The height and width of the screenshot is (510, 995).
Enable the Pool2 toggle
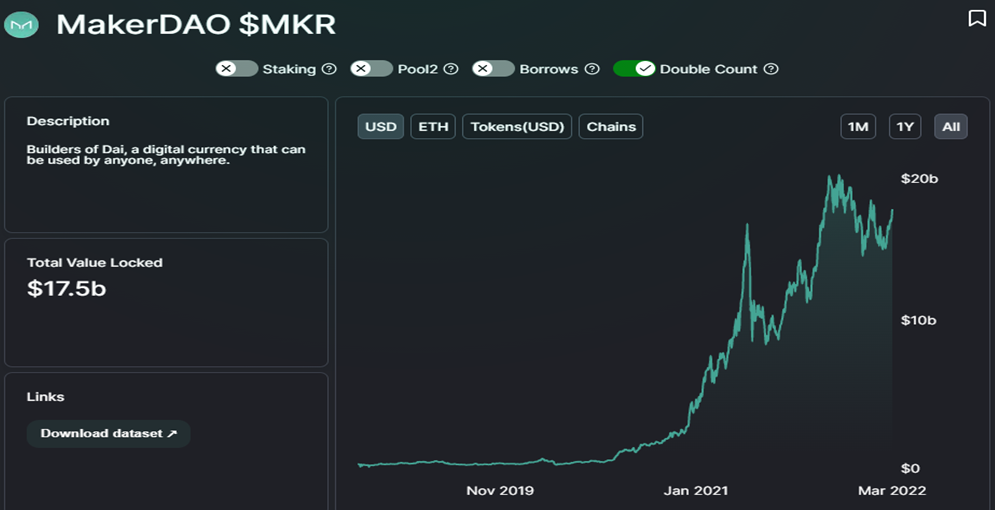(372, 69)
